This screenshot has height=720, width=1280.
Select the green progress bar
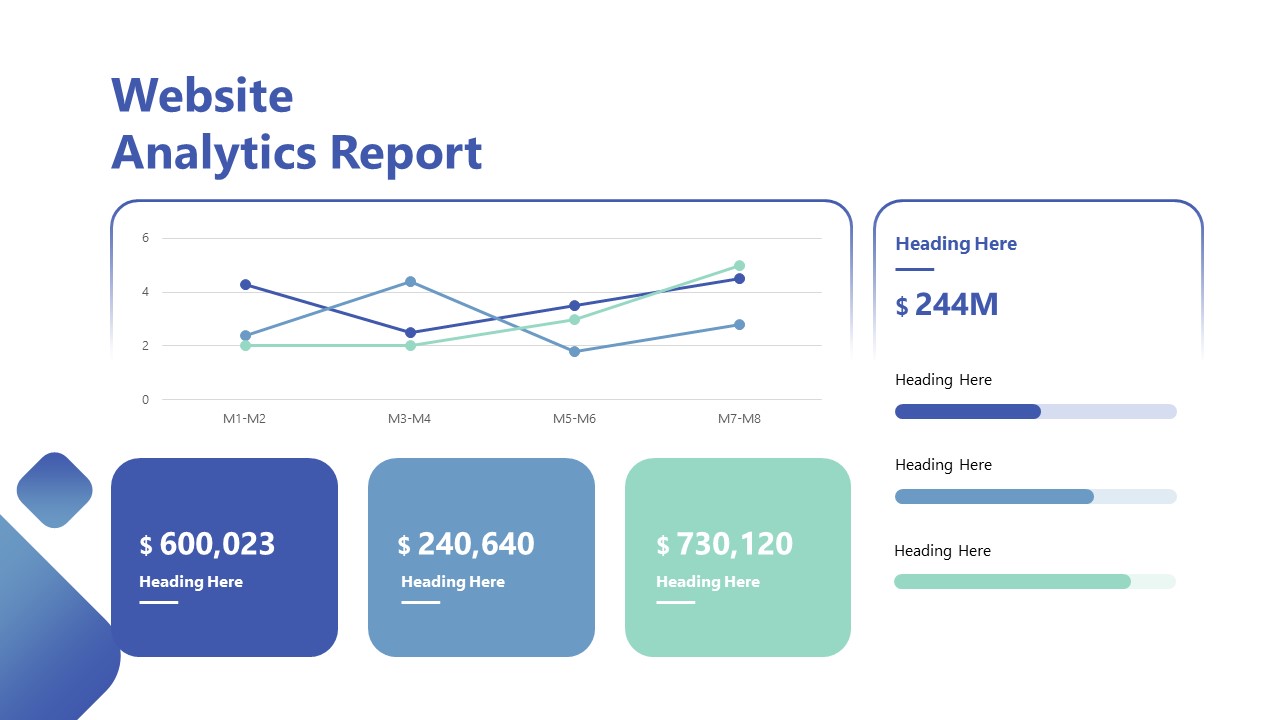pyautogui.click(x=1013, y=581)
